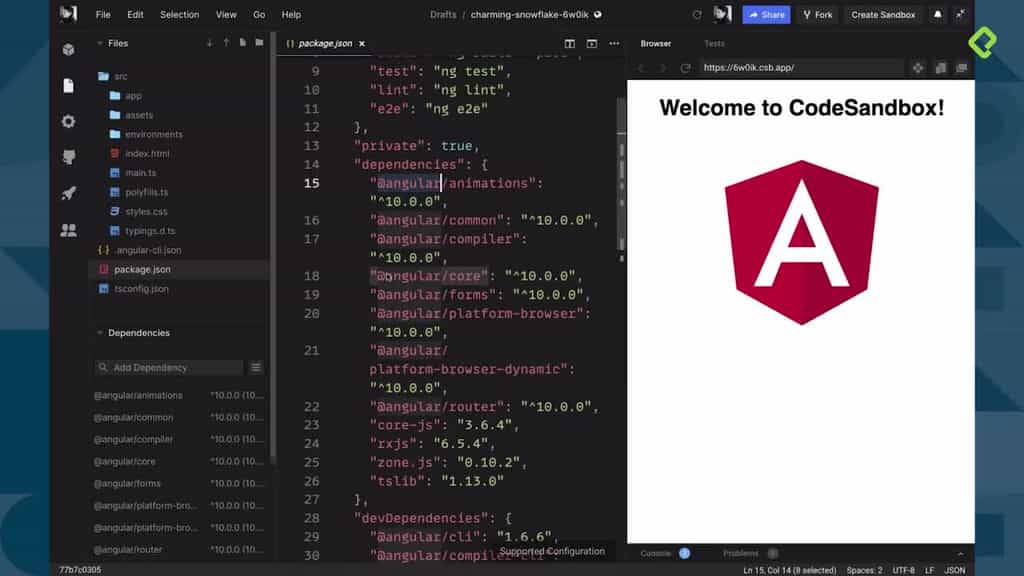Collapse the Files section header
This screenshot has height=576, width=1024.
[112, 44]
